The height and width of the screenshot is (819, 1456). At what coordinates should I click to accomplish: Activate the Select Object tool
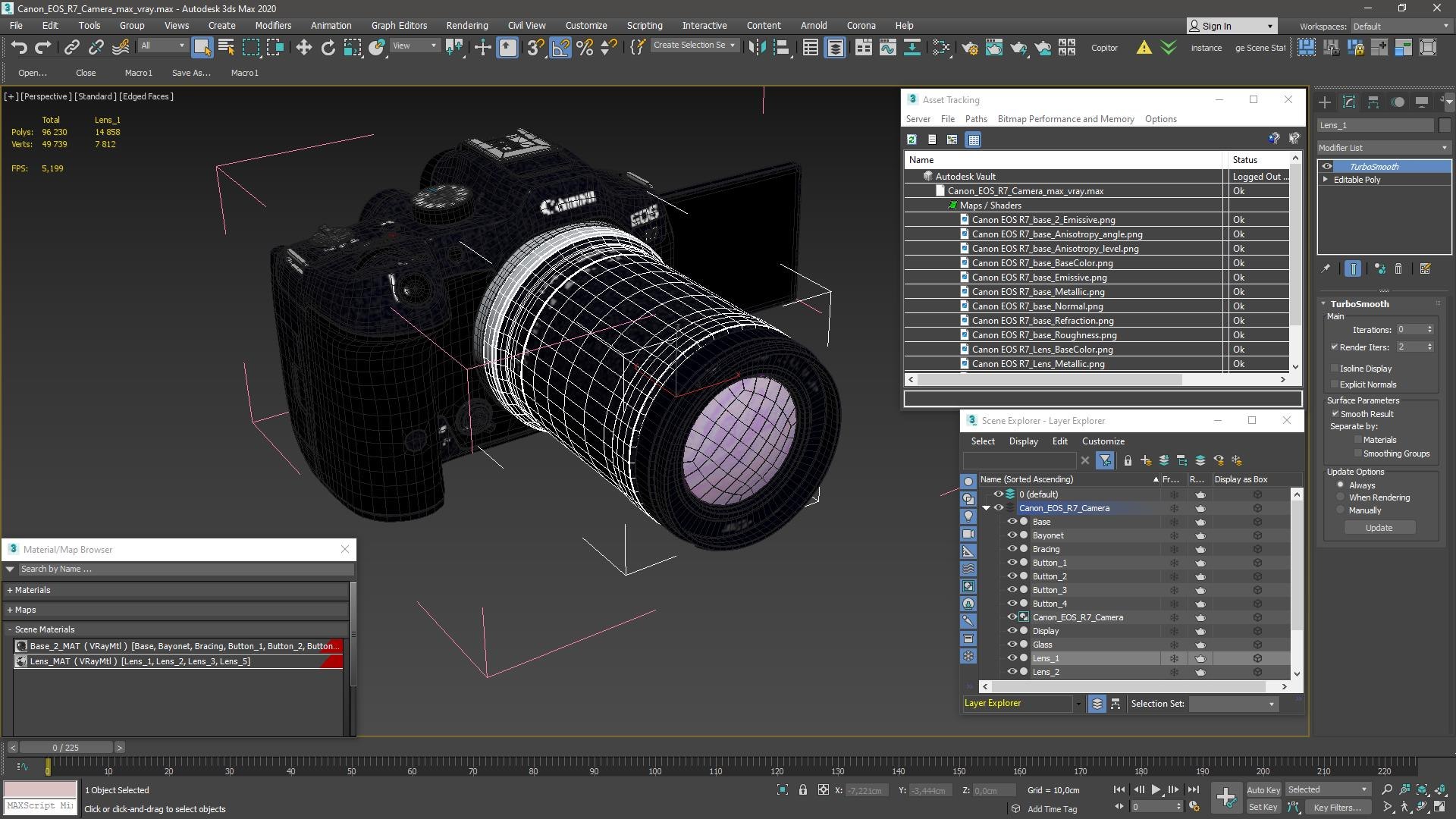point(202,47)
